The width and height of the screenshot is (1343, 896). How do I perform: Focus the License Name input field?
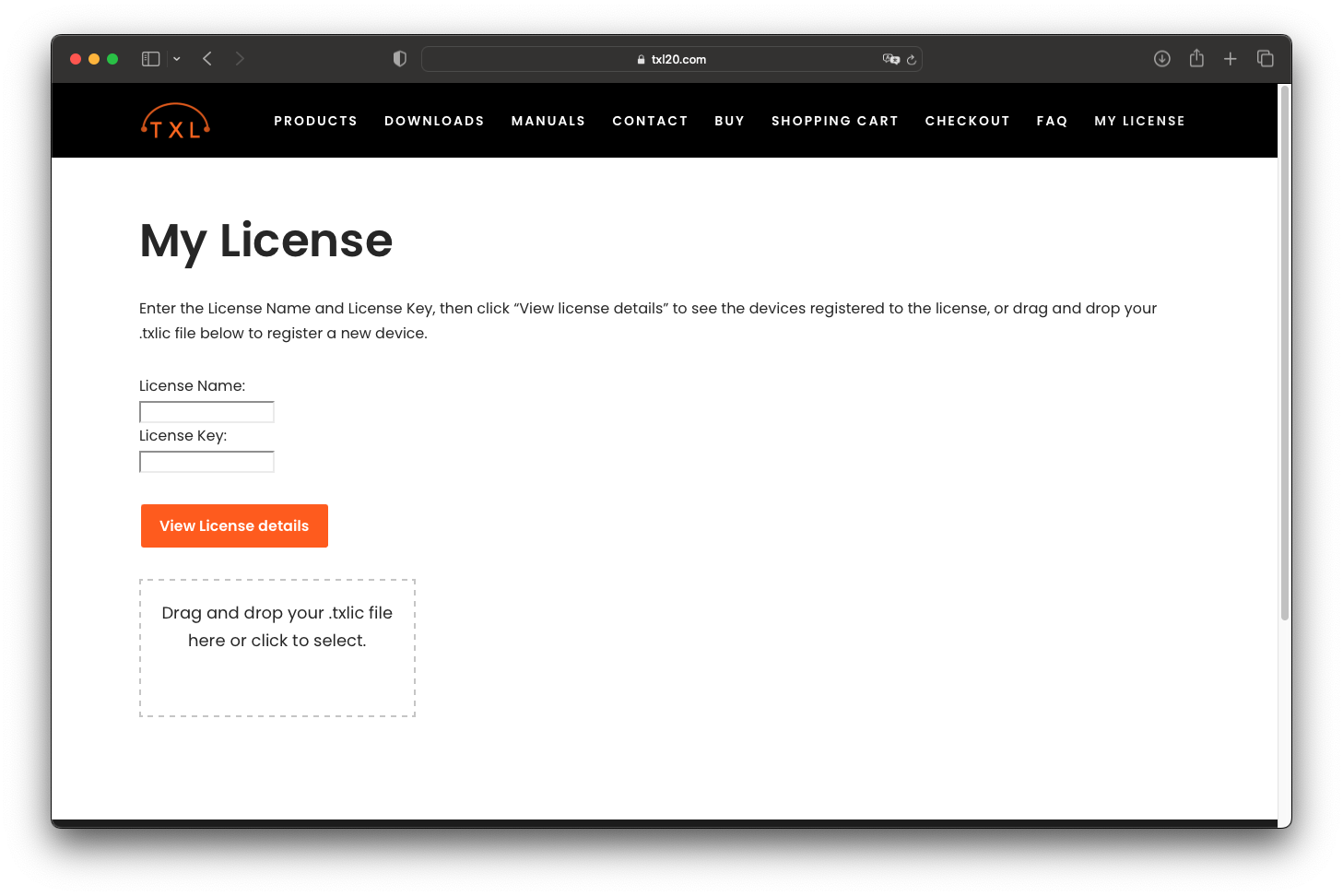(x=206, y=412)
